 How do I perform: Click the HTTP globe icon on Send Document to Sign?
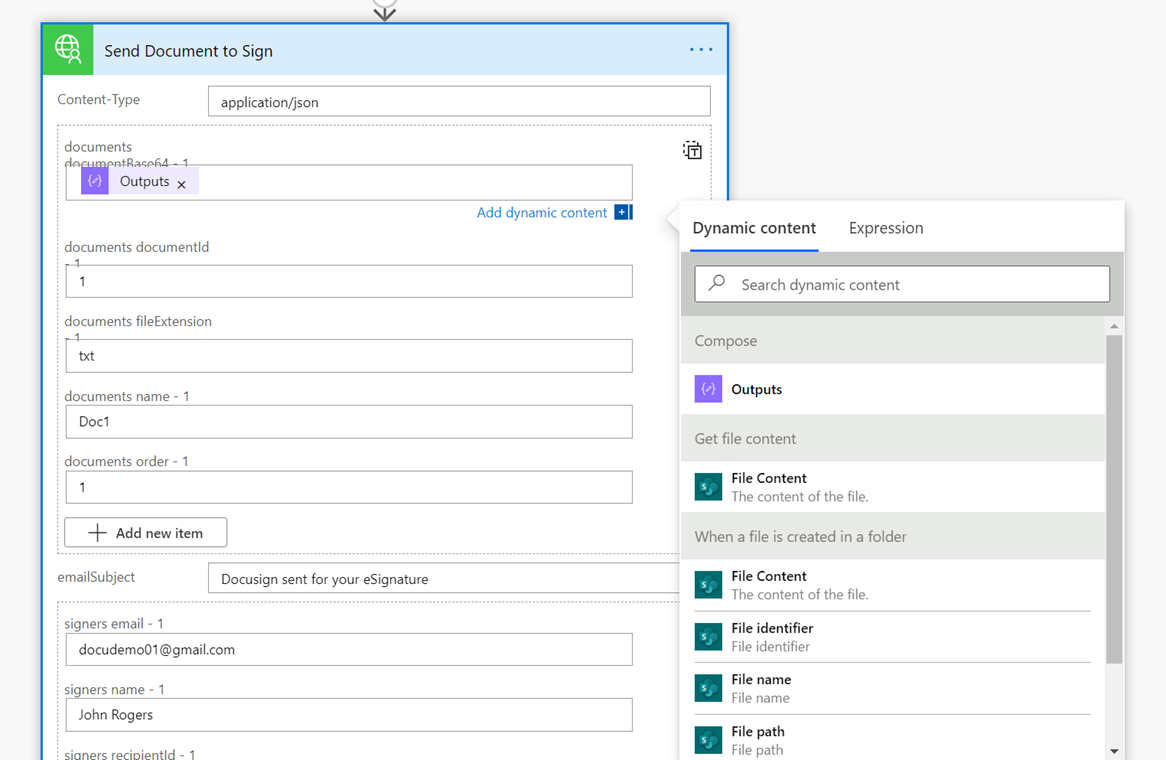(67, 48)
